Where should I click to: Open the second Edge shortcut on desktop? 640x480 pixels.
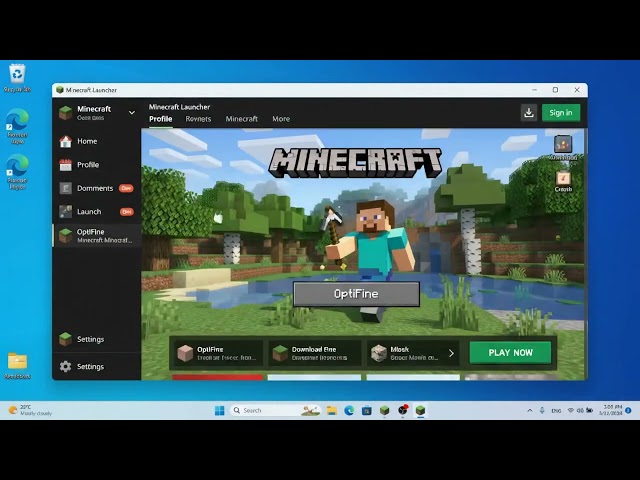pyautogui.click(x=17, y=172)
